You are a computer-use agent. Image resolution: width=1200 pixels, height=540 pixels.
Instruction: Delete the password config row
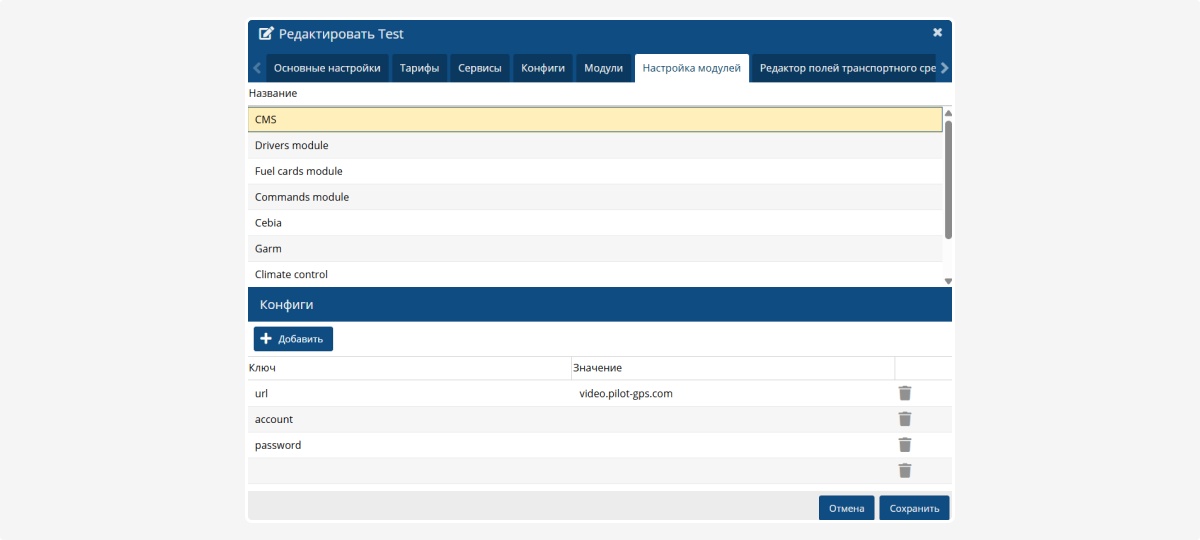pyautogui.click(x=905, y=445)
